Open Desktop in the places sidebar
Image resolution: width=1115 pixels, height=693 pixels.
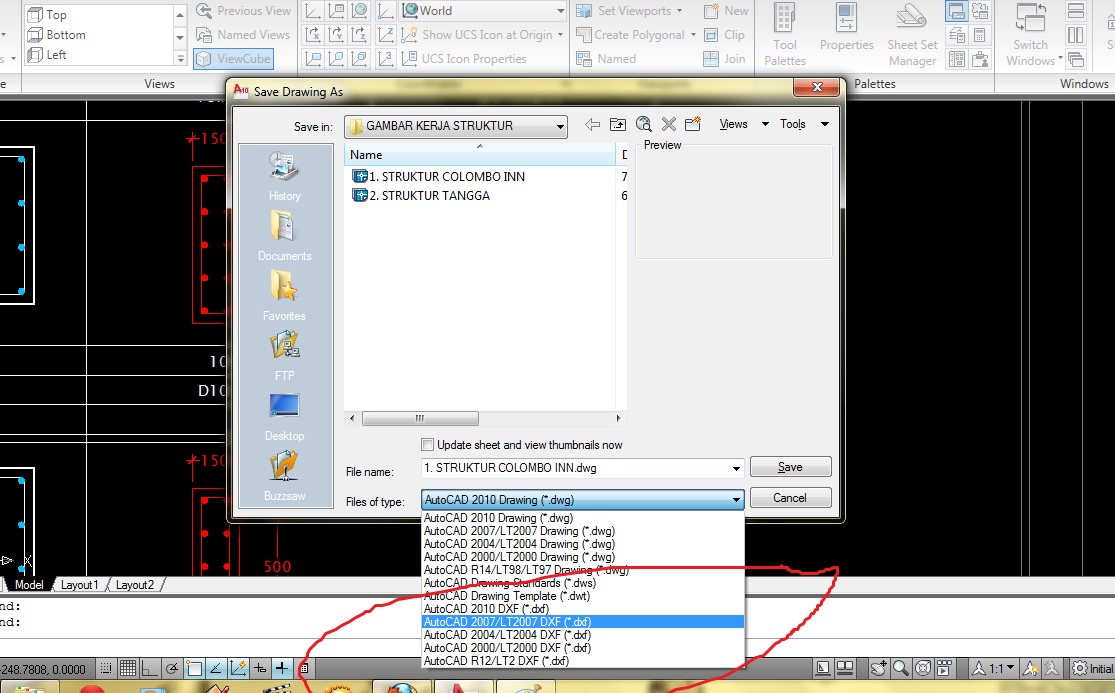284,417
